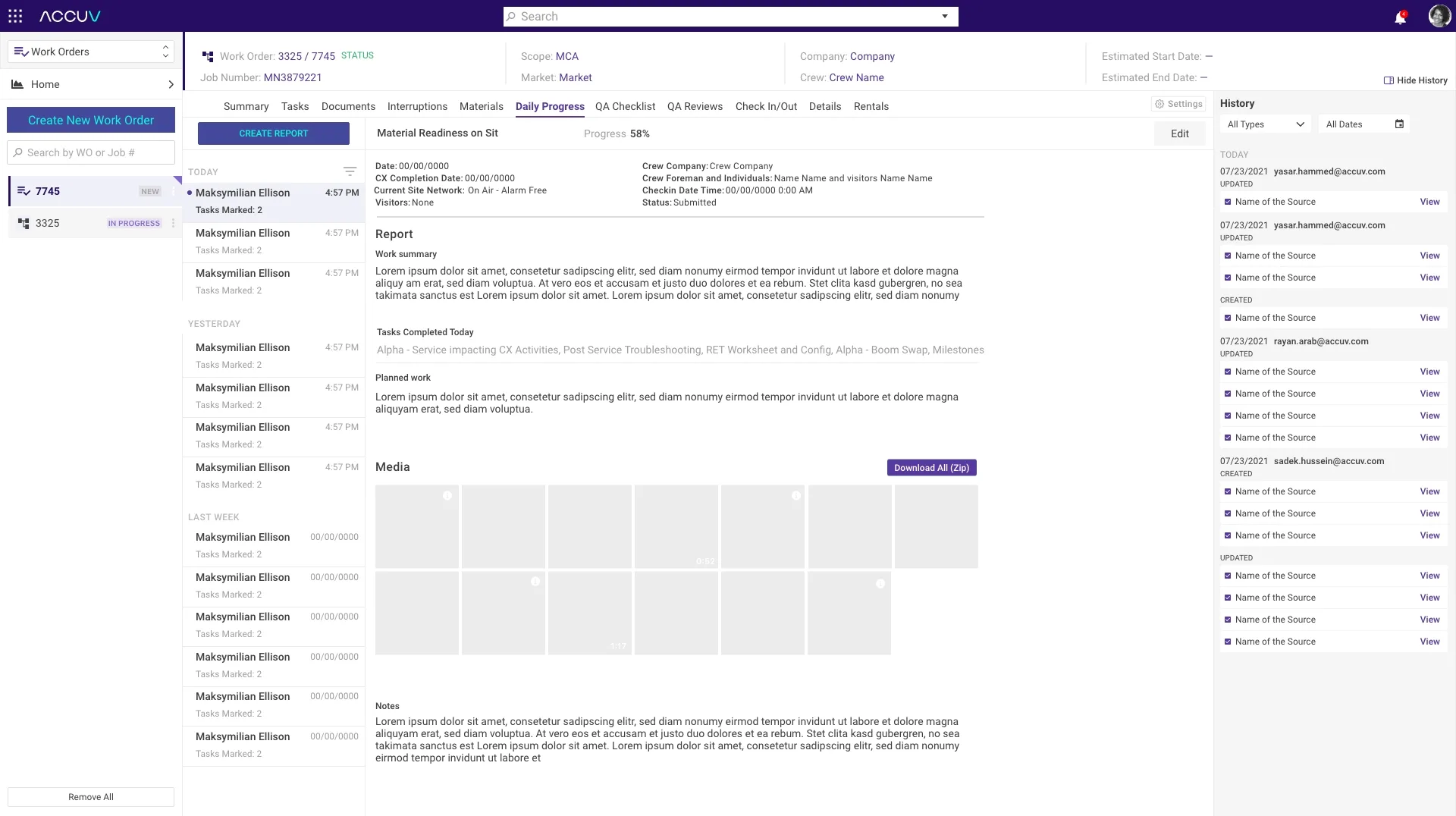
Task: Click the magnifier icon in the top search bar
Action: point(511,17)
